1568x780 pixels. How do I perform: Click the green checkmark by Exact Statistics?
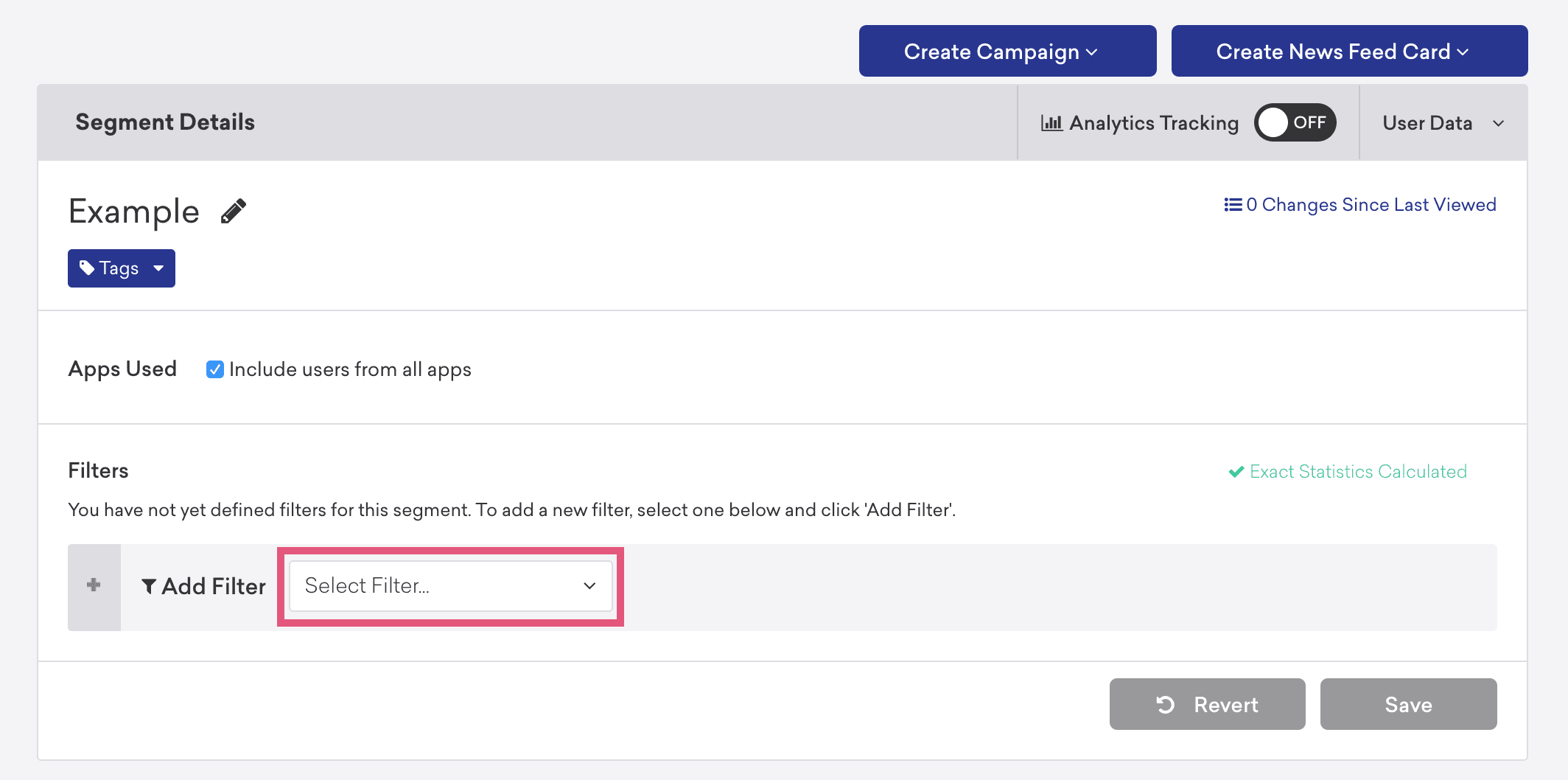coord(1236,472)
